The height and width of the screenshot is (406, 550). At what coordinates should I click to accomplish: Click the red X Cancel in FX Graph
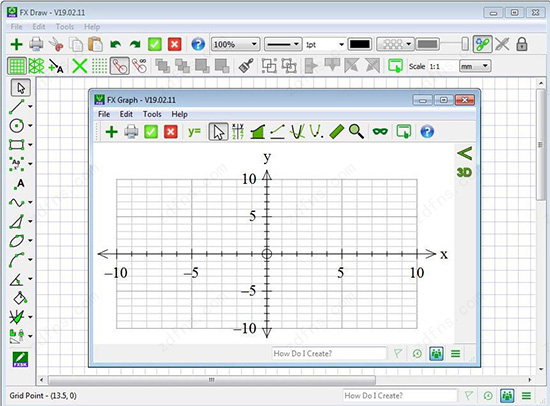coord(170,132)
